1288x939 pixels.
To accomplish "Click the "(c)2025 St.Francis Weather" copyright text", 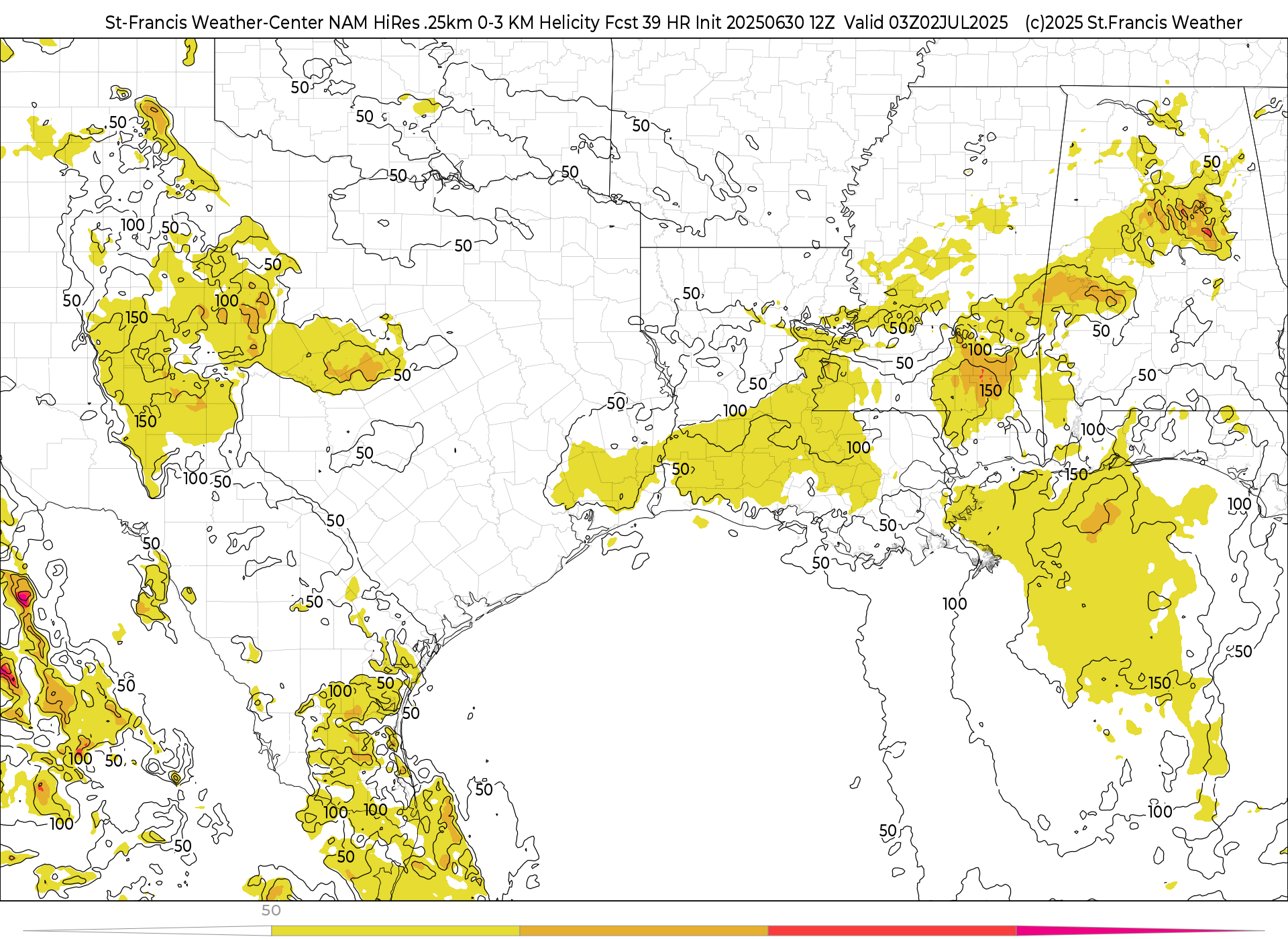I will pos(1134,23).
